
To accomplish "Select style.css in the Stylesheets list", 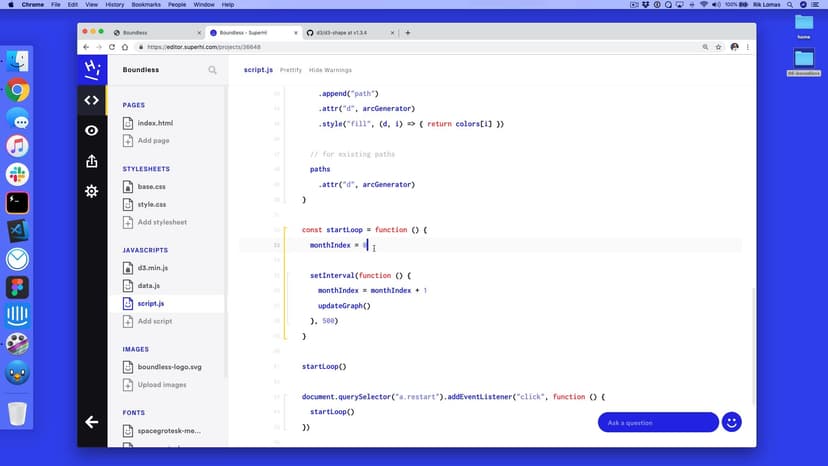I will 152,204.
